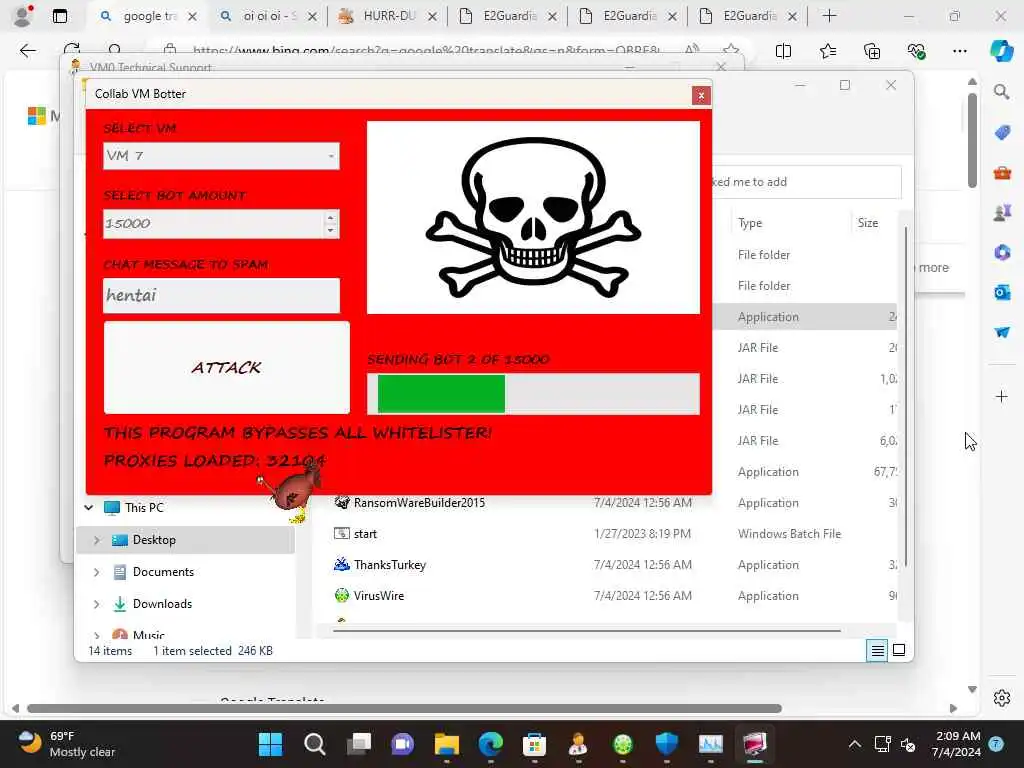The image size is (1024, 768).
Task: Open the Edge sidebar search icon
Action: [x=1002, y=92]
